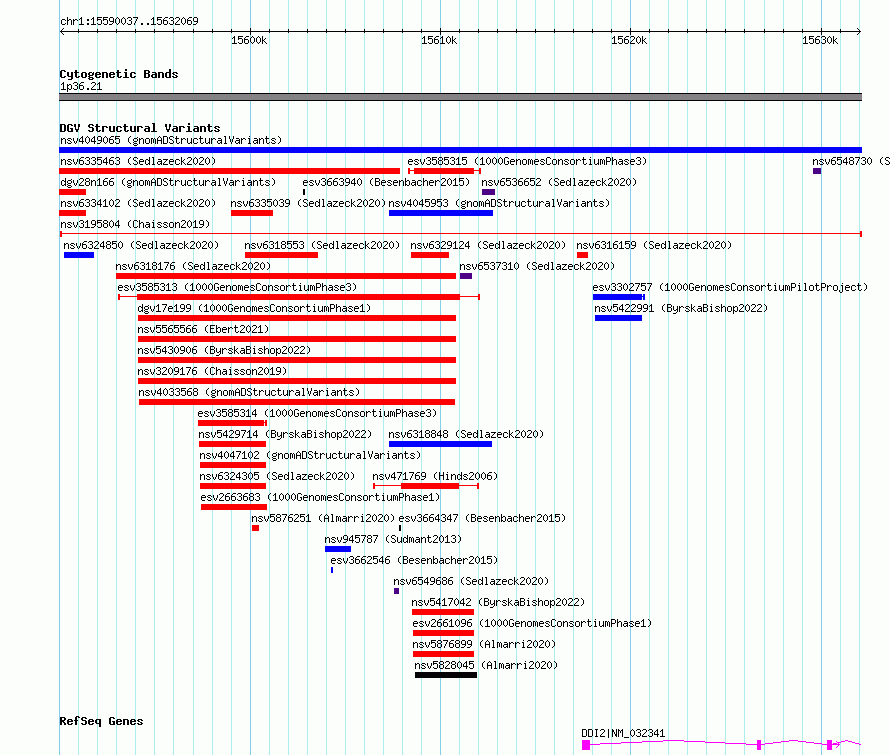Click the nsv4049065 gnomAD structural variant label
Image resolution: width=890 pixels, height=755 pixels.
click(x=171, y=140)
